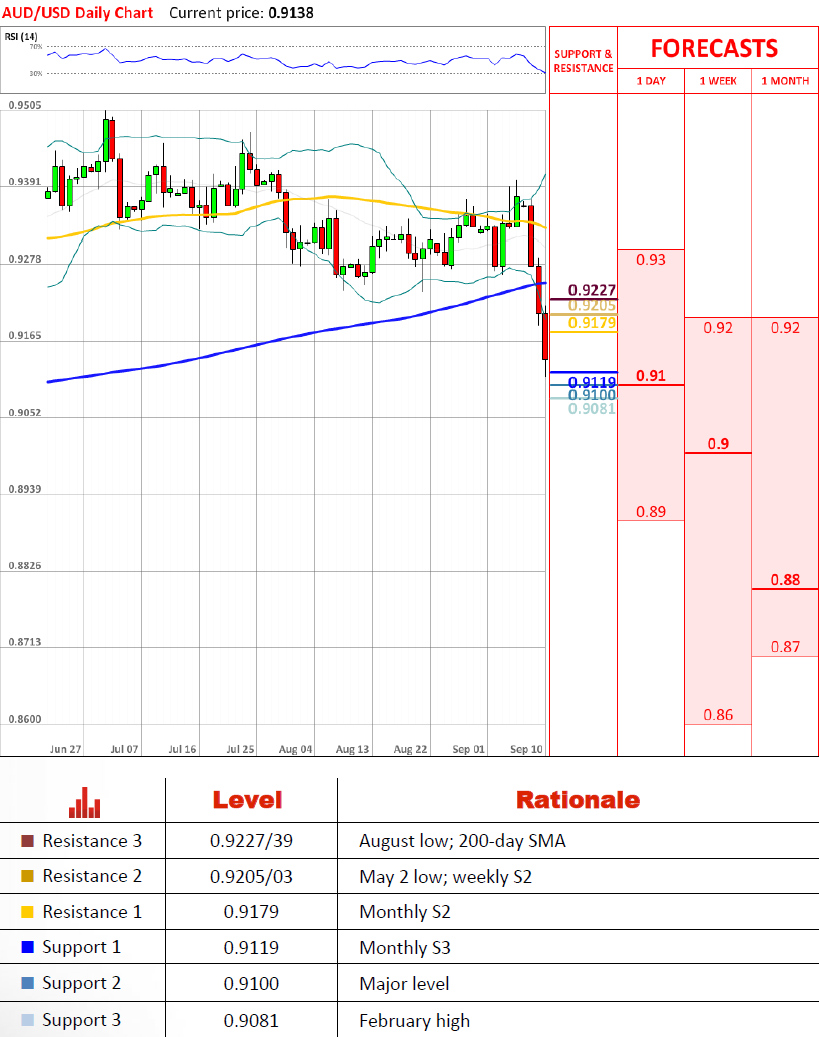Screen dimensions: 819x1037
Task: Click the 0.9179 level label beside chart
Action: [x=592, y=323]
